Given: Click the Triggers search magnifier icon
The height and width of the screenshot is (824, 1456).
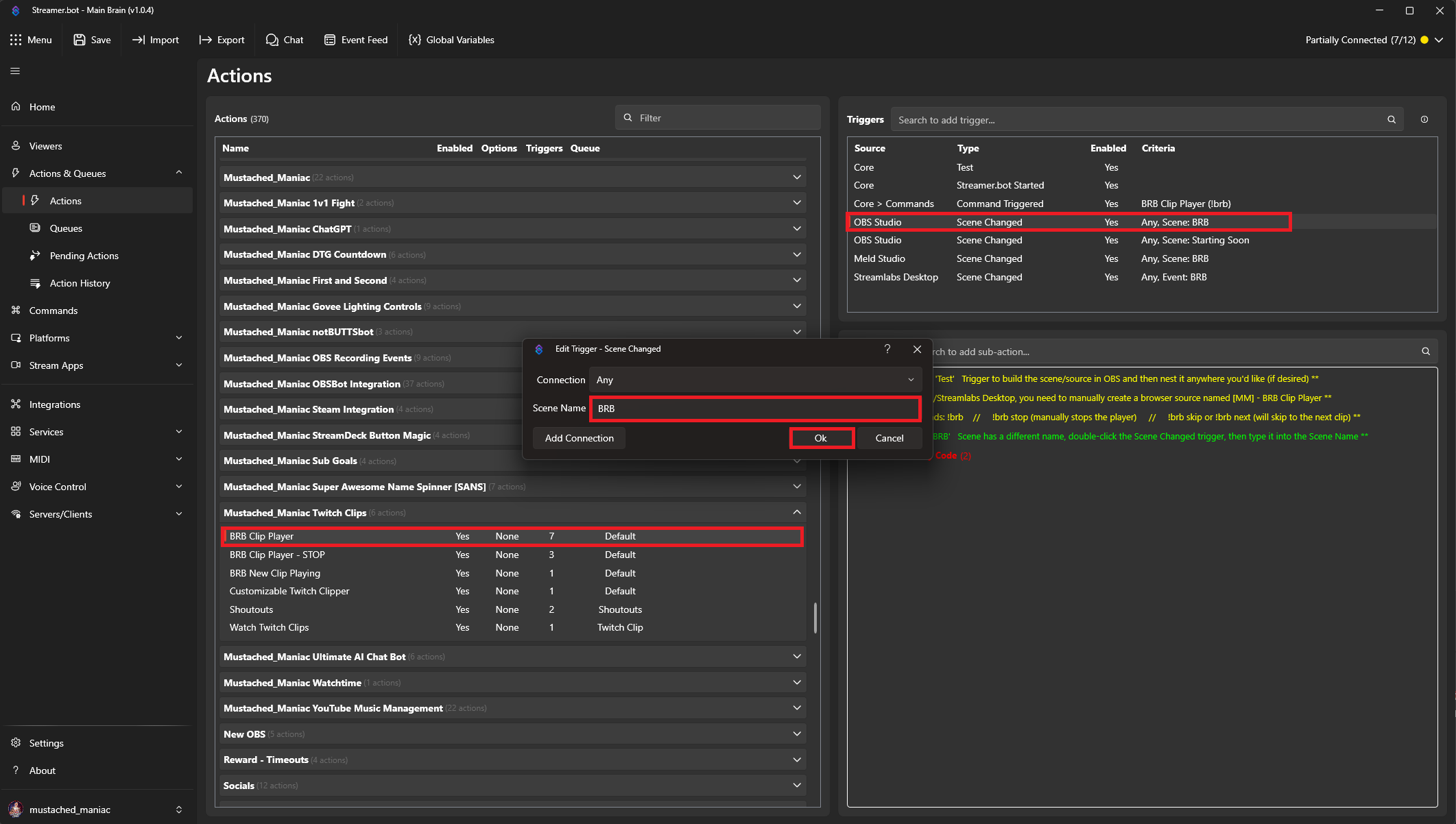Looking at the screenshot, I should point(1392,119).
